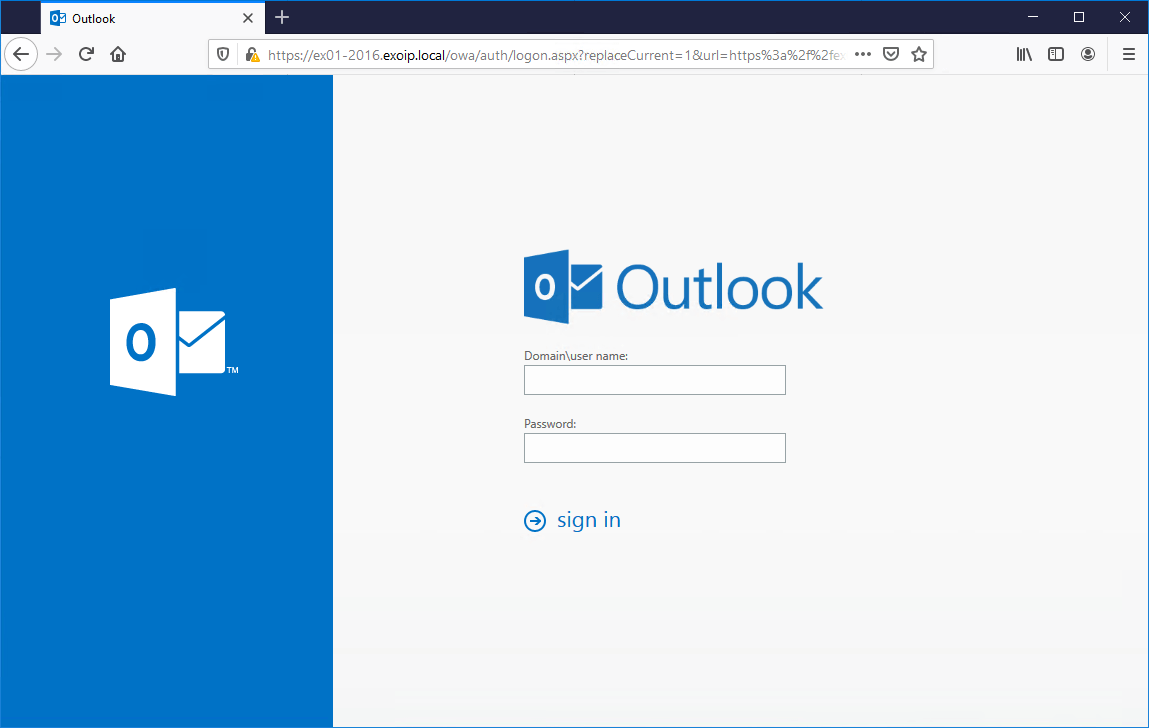Click the Outlook logo above the login form
Viewport: 1149px width, 728px height.
673,287
